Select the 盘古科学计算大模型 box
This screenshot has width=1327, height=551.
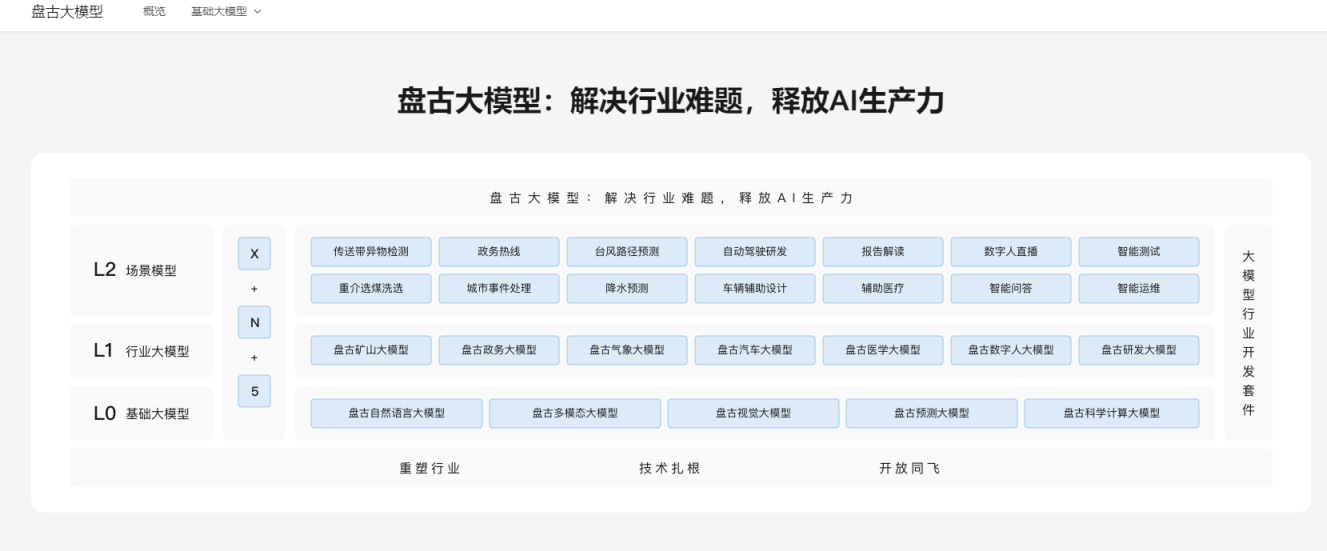pyautogui.click(x=1112, y=413)
